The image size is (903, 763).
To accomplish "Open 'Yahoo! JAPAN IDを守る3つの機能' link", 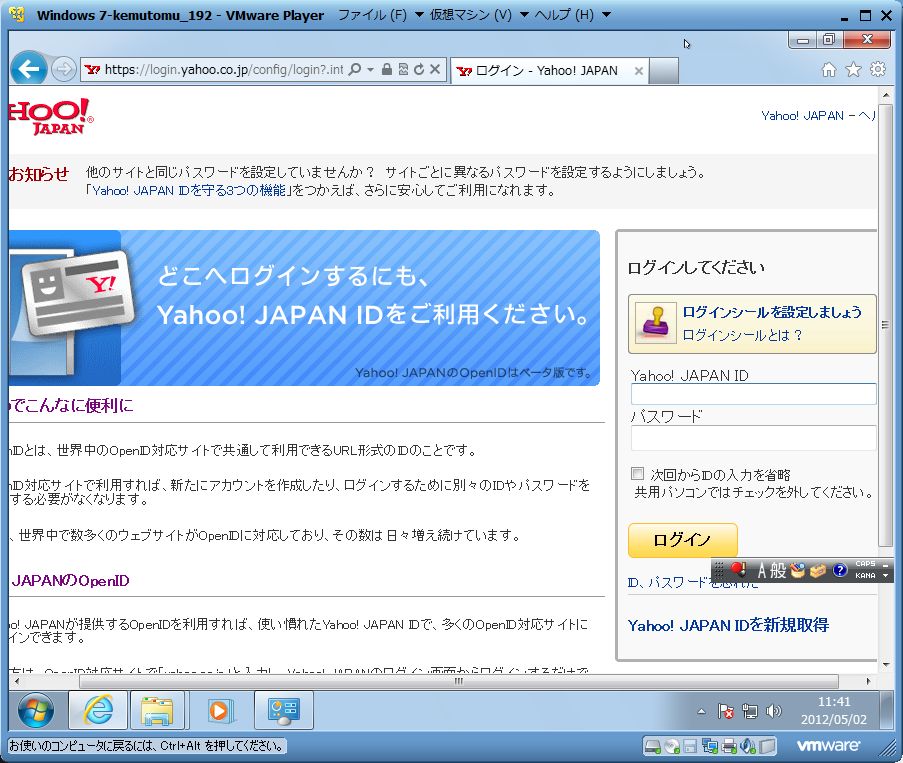I will [x=189, y=190].
